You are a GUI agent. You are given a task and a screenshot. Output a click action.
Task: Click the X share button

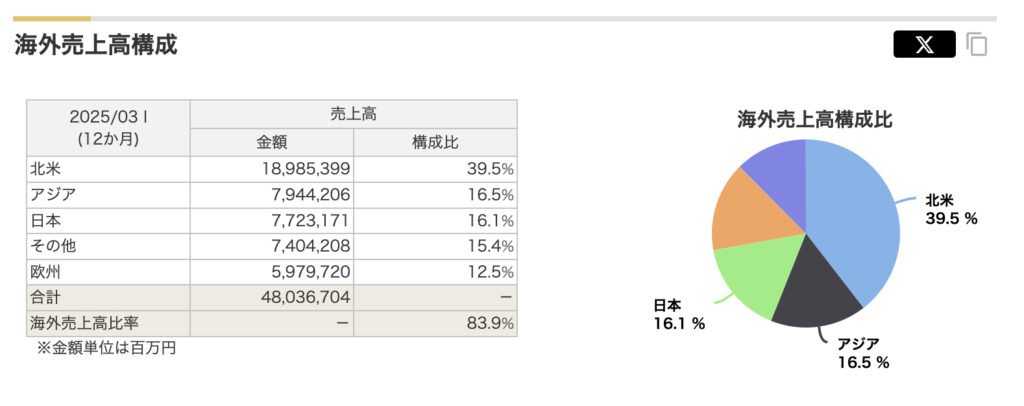(924, 45)
